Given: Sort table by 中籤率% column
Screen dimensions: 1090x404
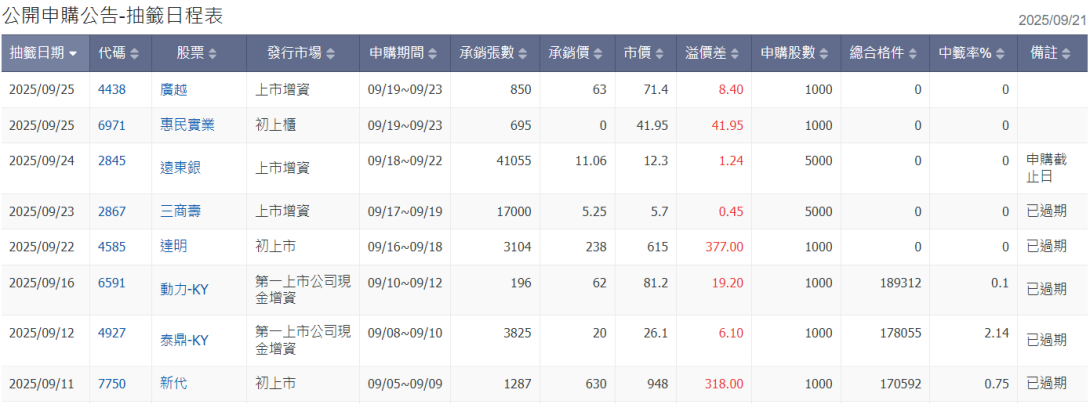Looking at the screenshot, I should click(973, 53).
